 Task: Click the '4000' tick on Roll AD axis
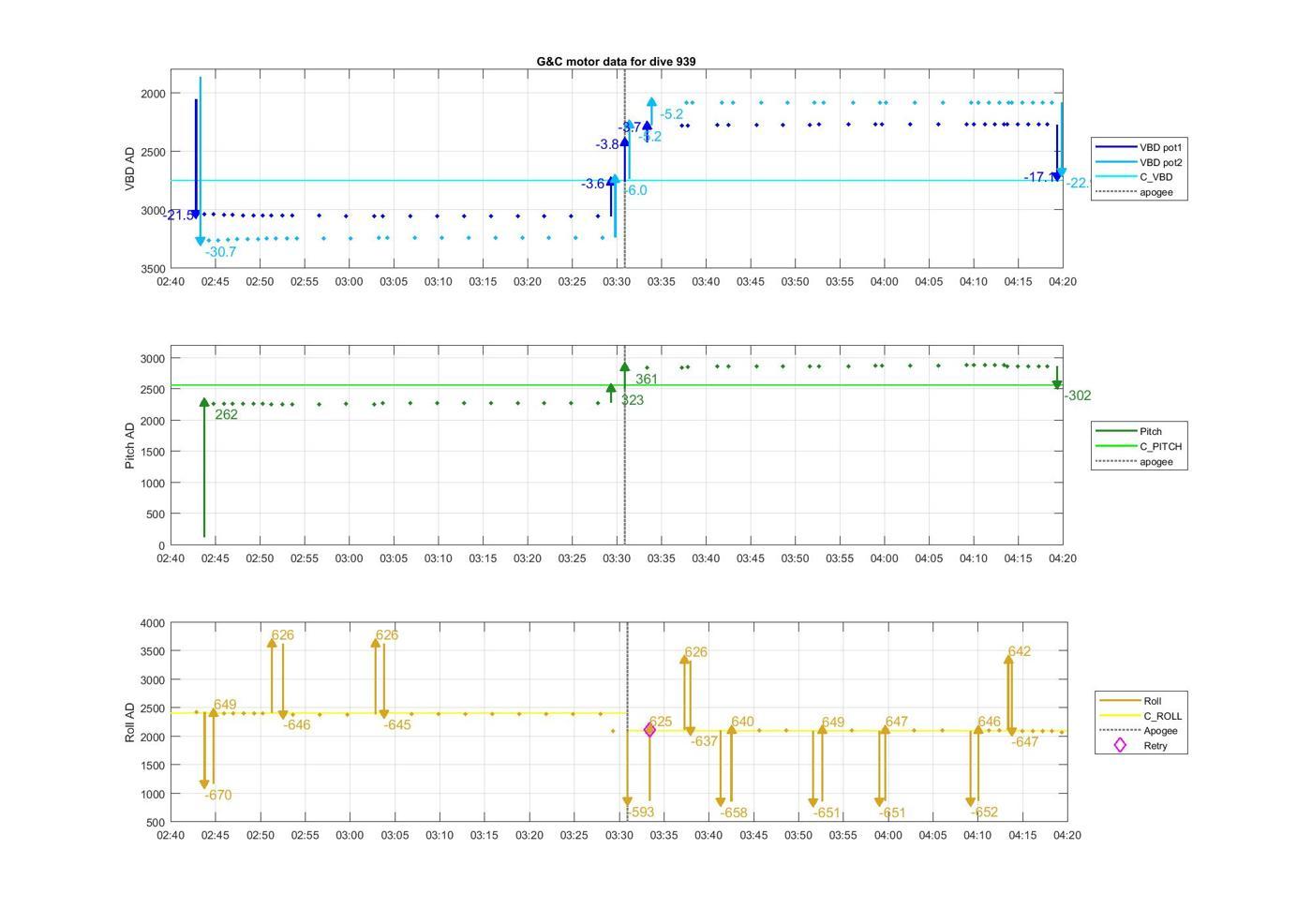[x=153, y=623]
